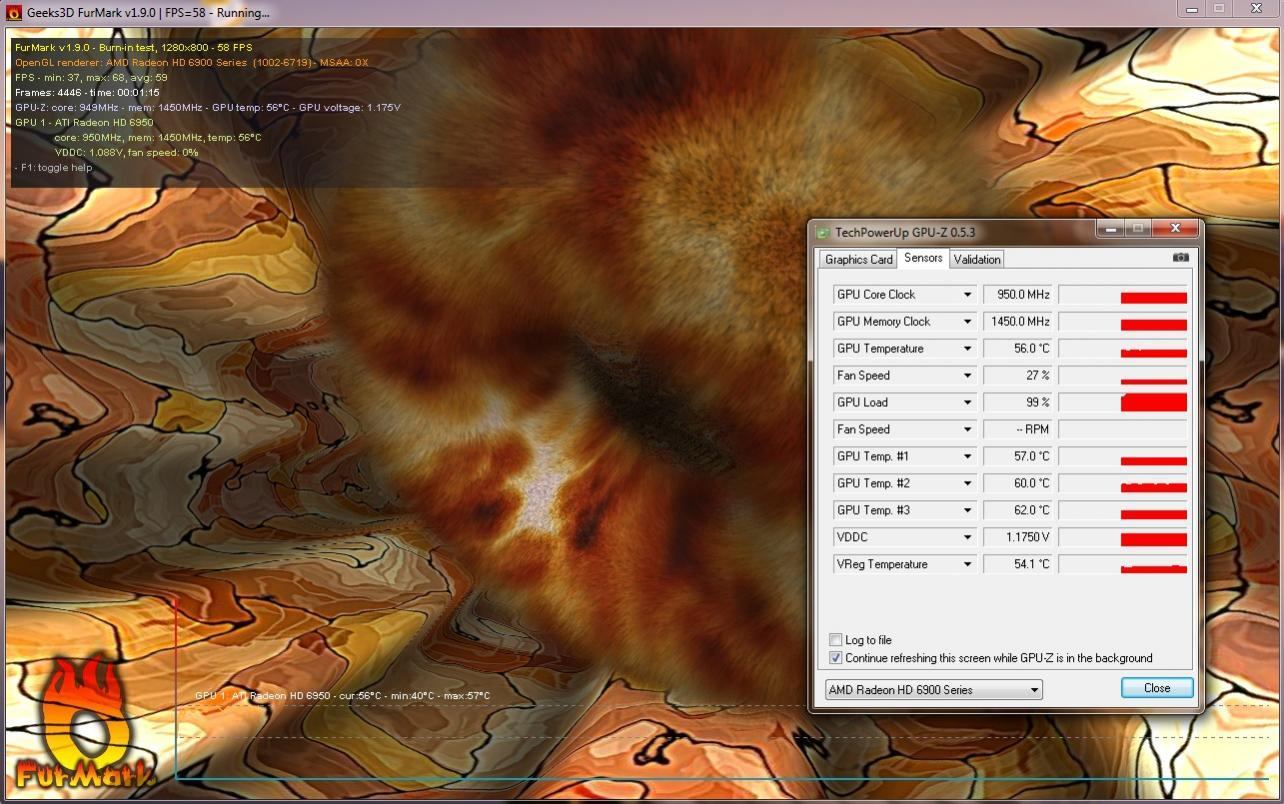1284x804 pixels.
Task: Enable the Log to file checkbox
Action: [836, 640]
